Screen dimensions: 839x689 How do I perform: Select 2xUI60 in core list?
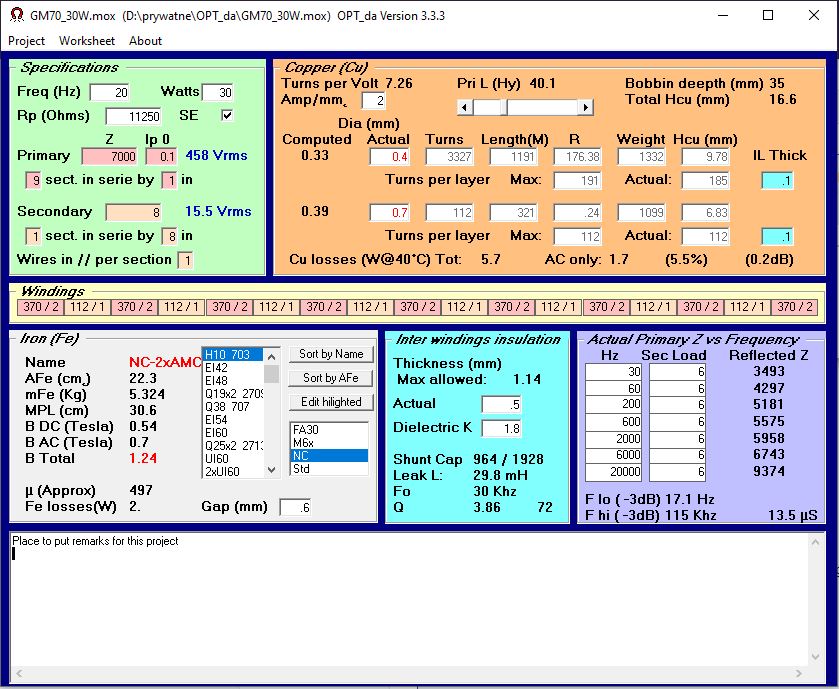(233, 471)
